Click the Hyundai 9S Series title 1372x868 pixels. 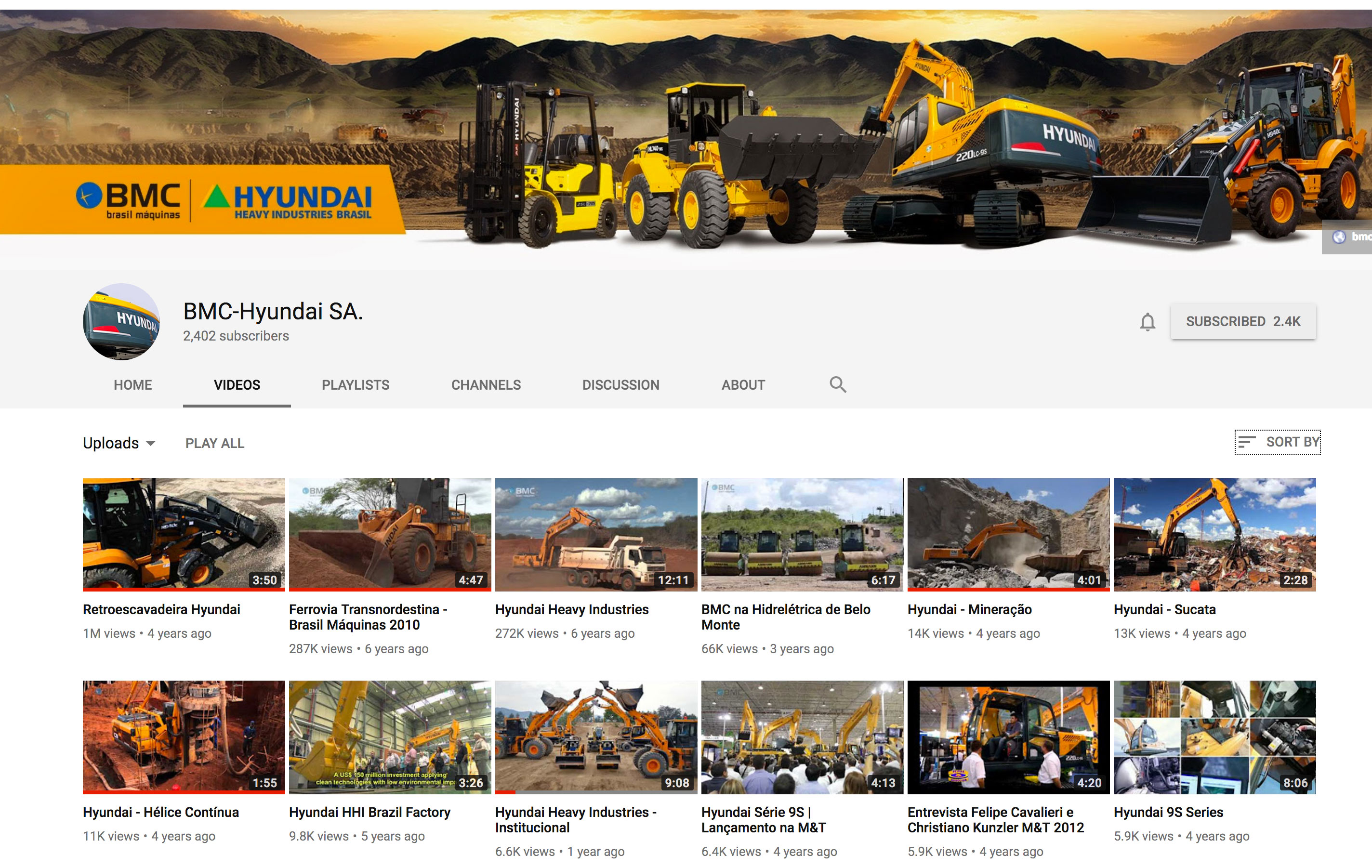tap(1168, 812)
